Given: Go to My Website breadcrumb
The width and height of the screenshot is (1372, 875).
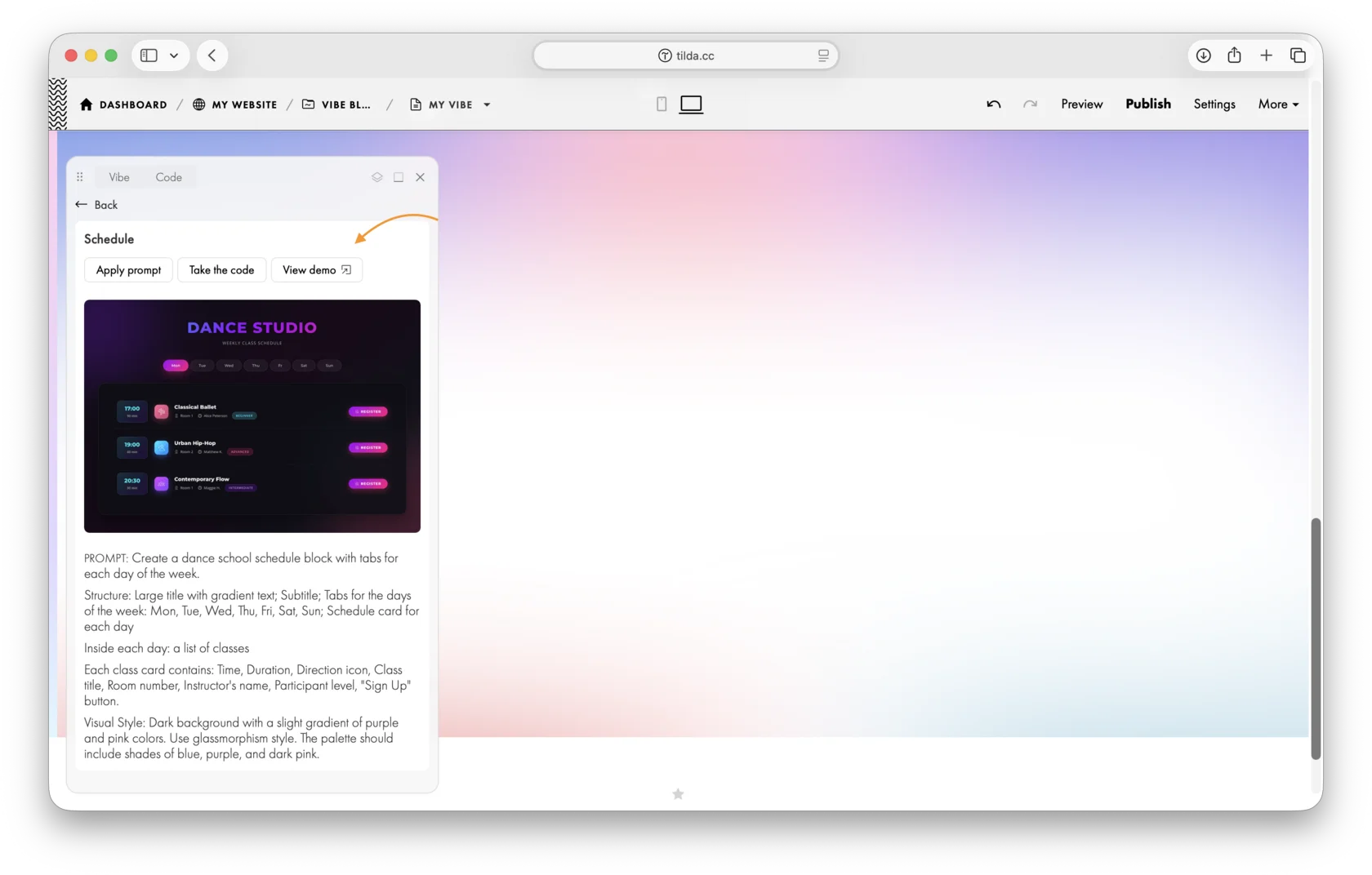Looking at the screenshot, I should tap(235, 104).
